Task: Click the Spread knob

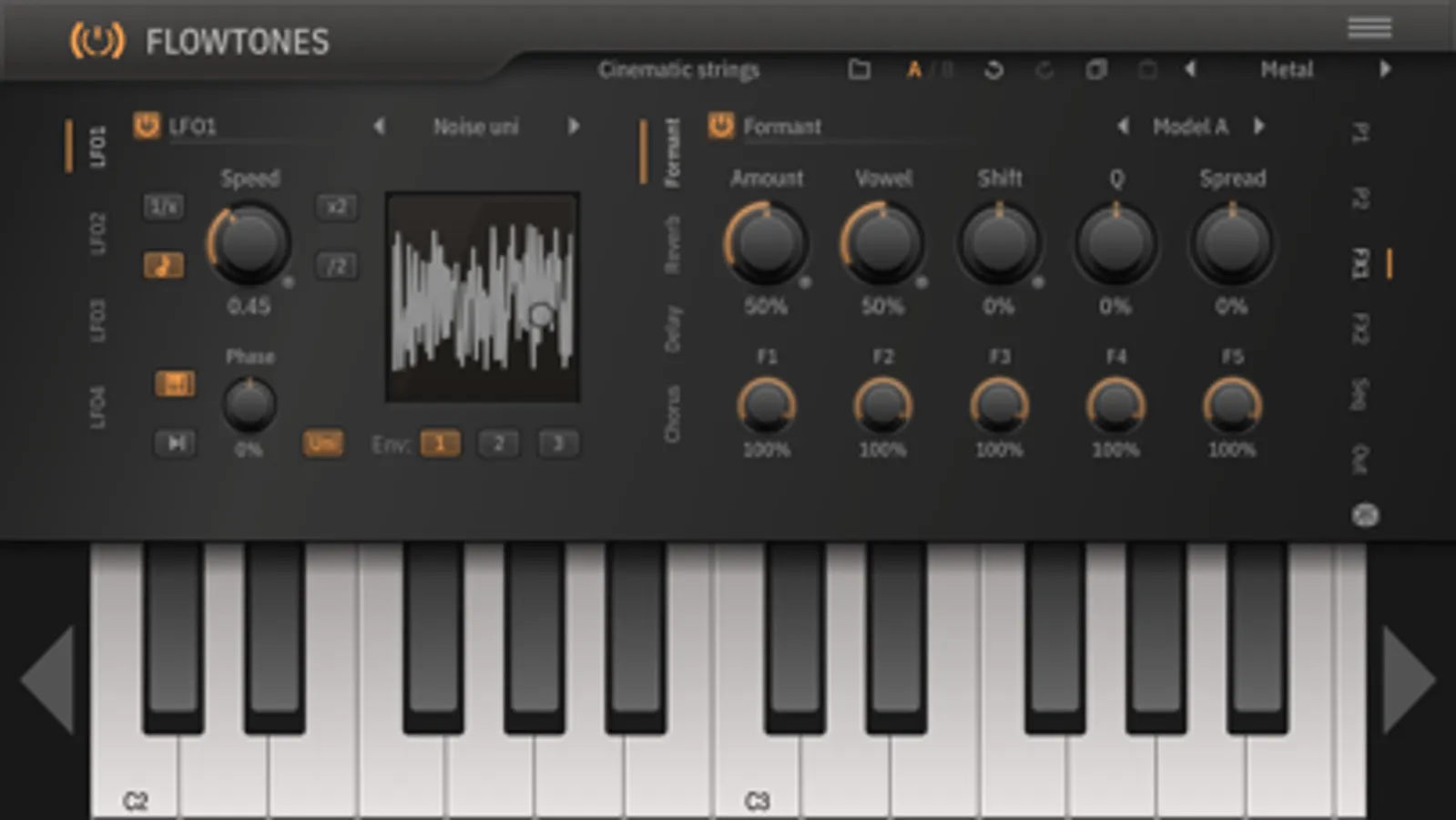Action: (x=1232, y=243)
